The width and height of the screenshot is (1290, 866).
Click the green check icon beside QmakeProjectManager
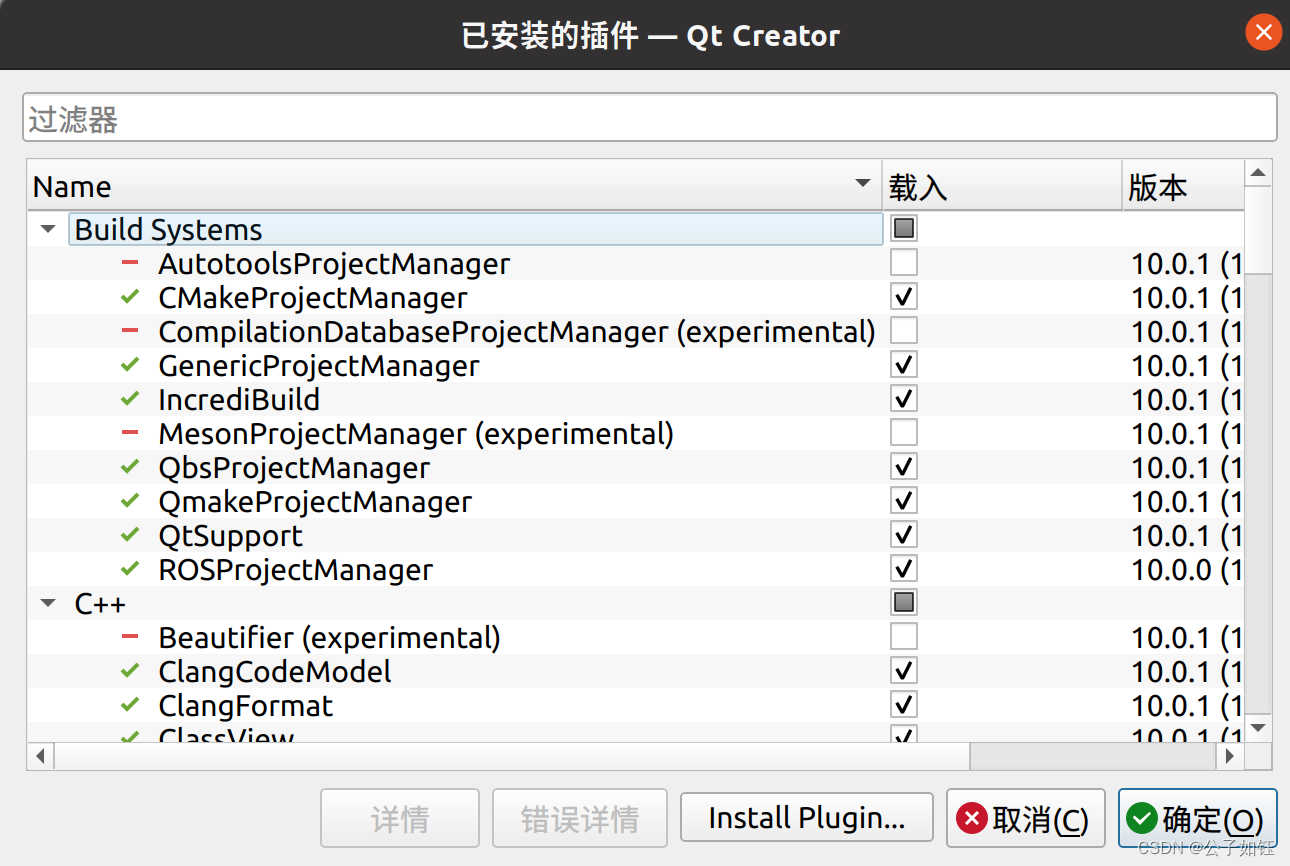coord(129,501)
